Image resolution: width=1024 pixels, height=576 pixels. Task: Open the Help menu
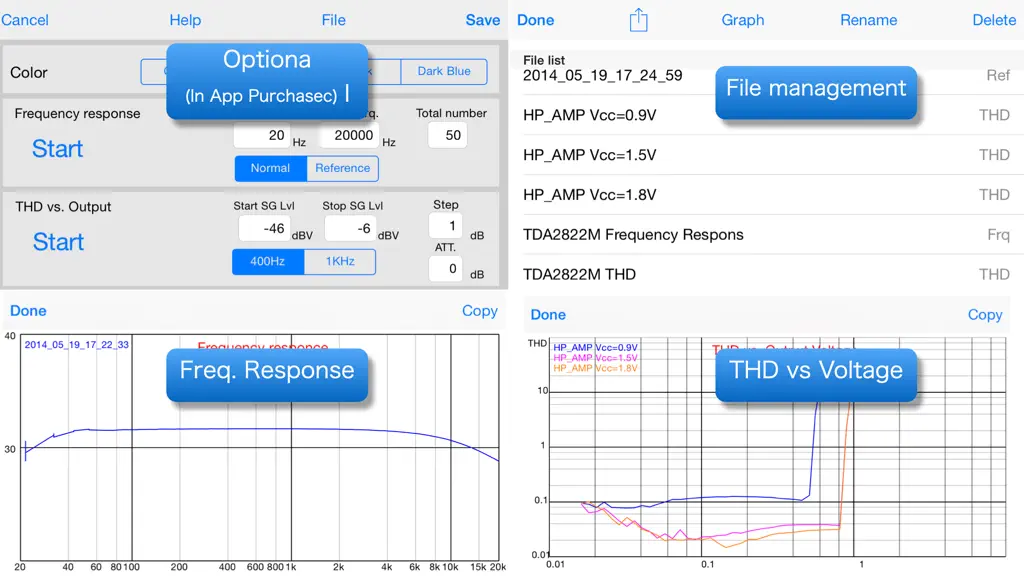[x=185, y=20]
